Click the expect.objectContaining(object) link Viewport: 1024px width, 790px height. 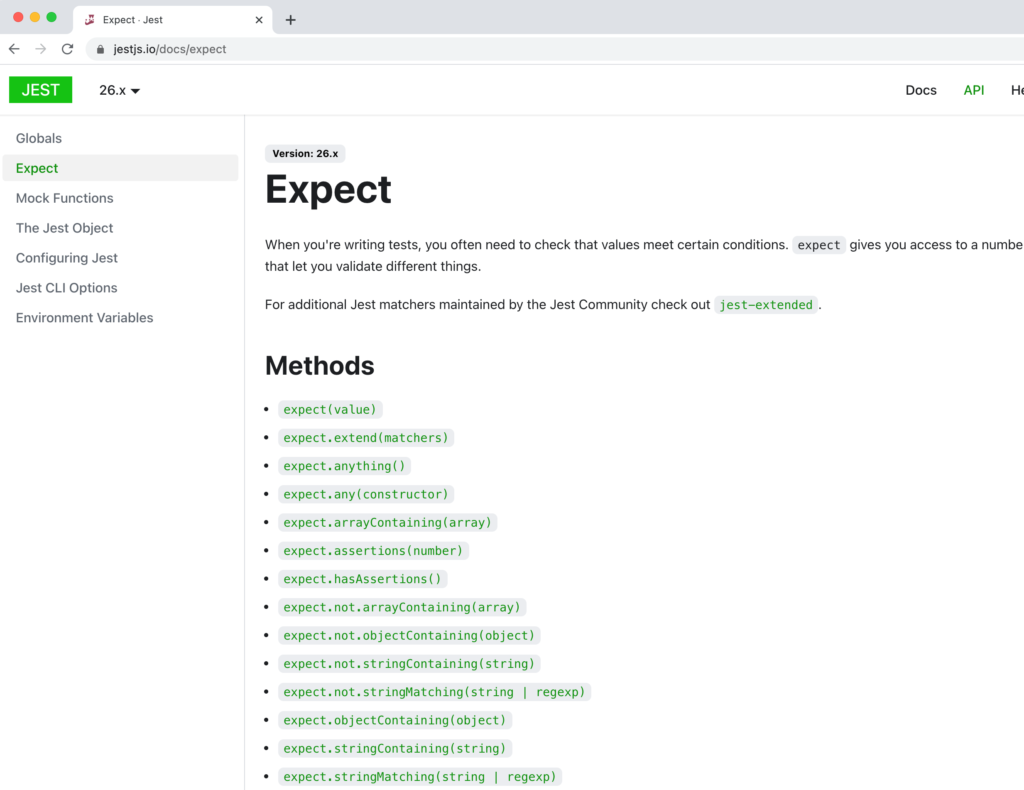(x=394, y=720)
